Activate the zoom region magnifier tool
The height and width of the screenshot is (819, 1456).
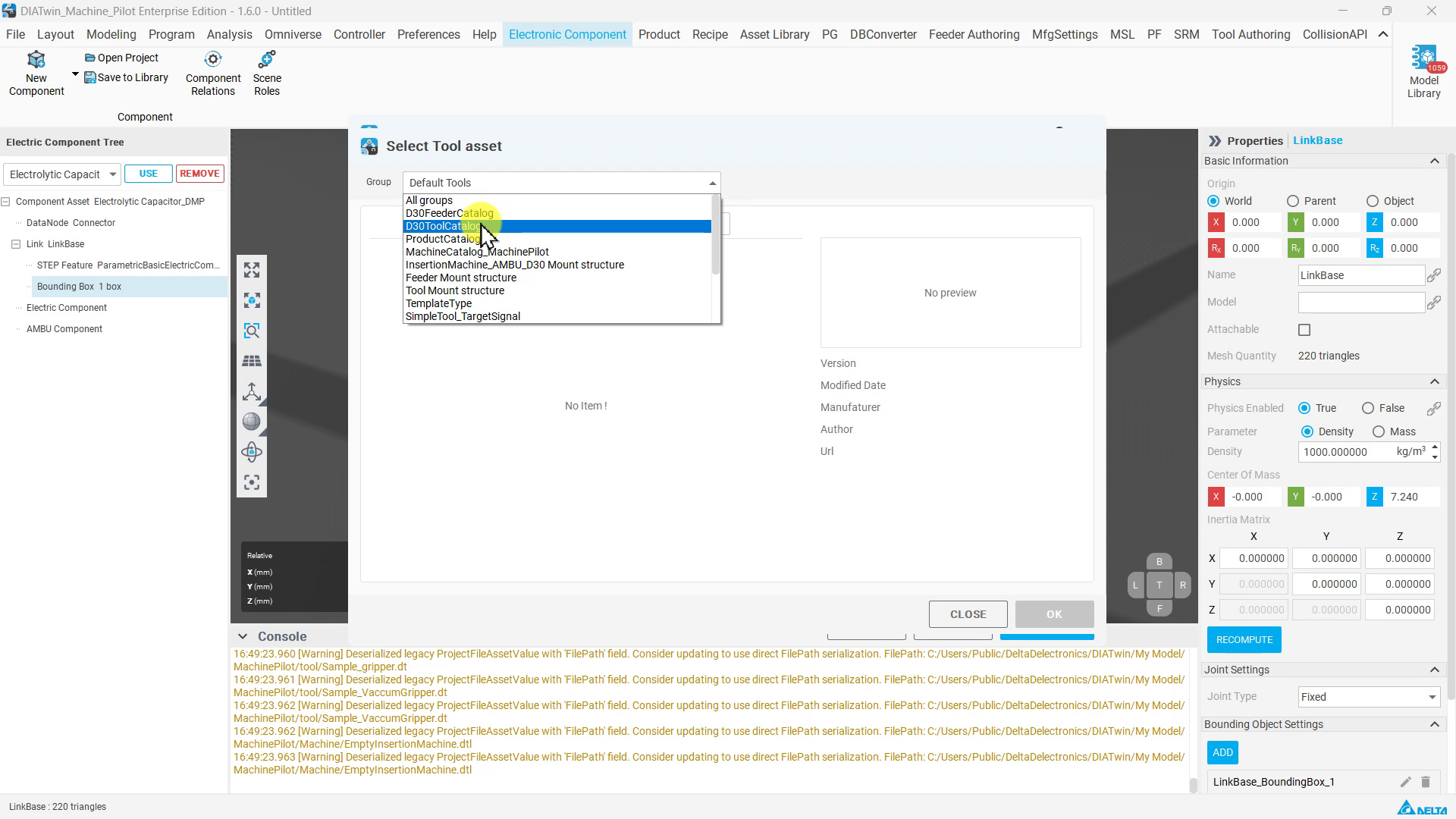click(252, 331)
